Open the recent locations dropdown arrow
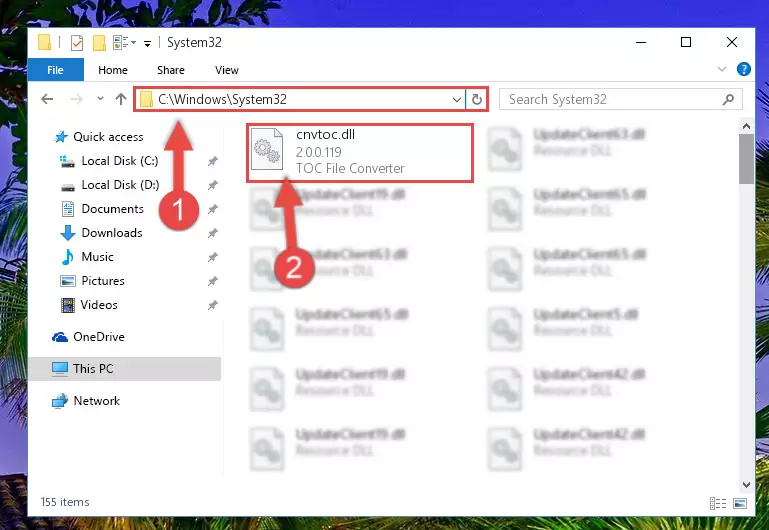769x530 pixels. click(x=100, y=99)
